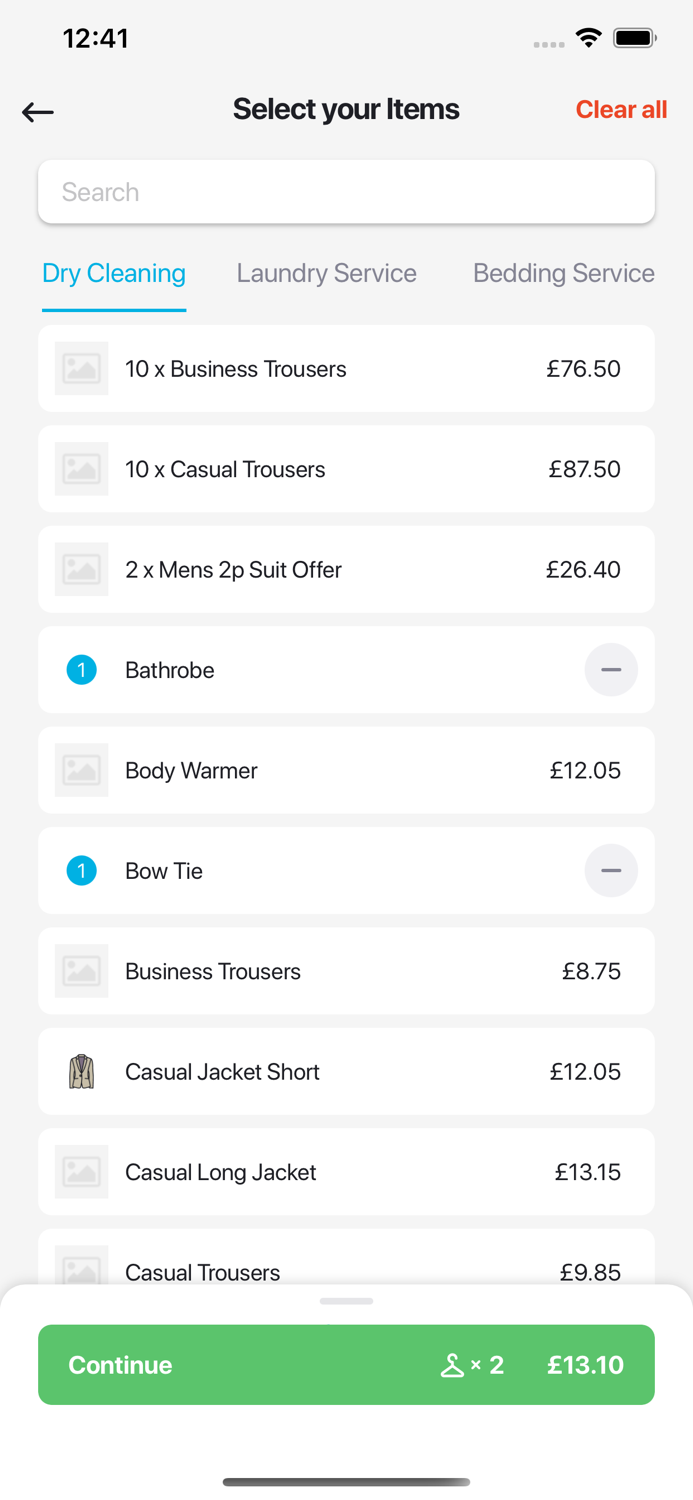The width and height of the screenshot is (693, 1500).
Task: Tap the Casual Long Jacket placeholder image
Action: 81,1172
